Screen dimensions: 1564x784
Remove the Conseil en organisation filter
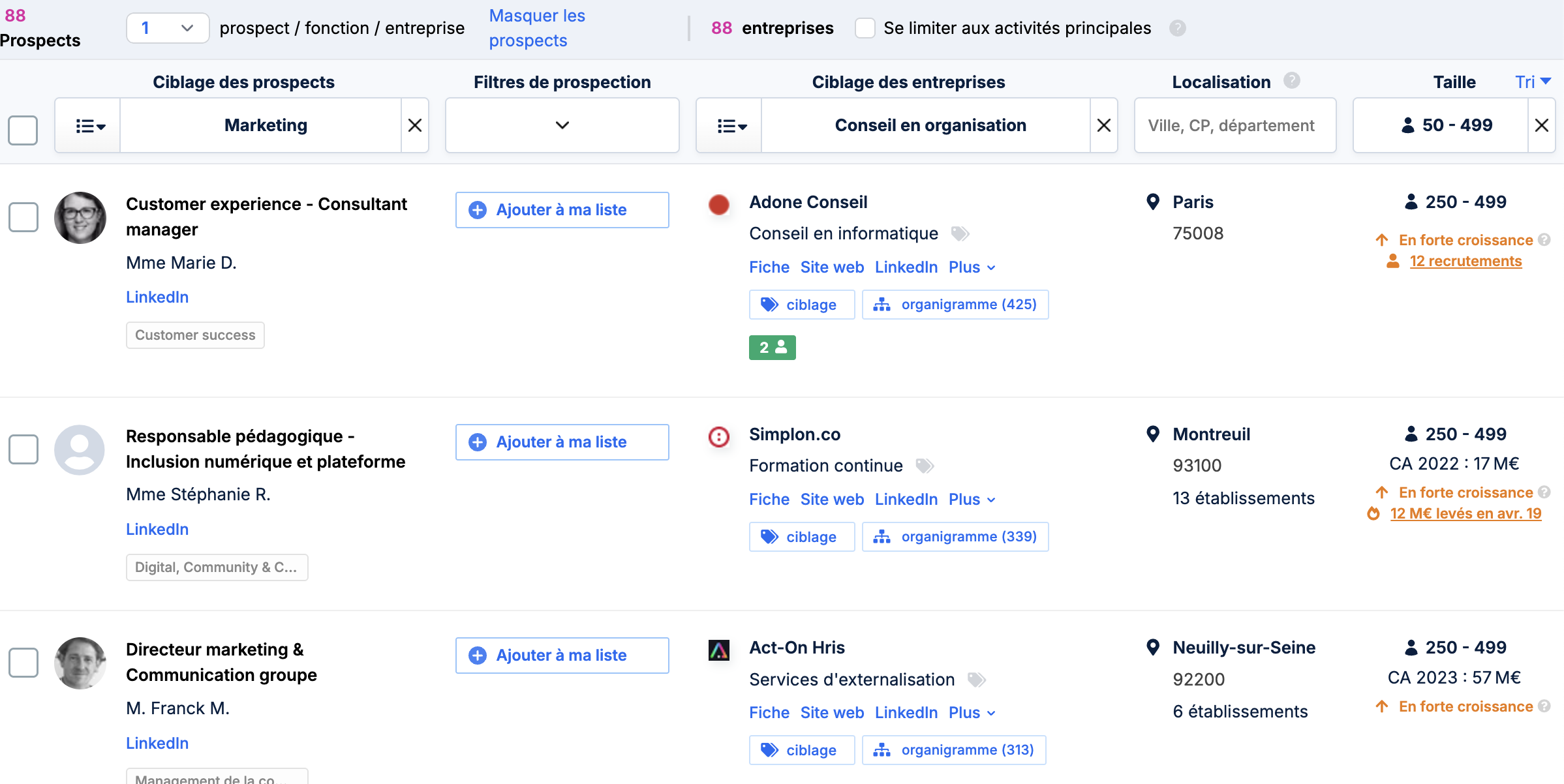[x=1104, y=125]
